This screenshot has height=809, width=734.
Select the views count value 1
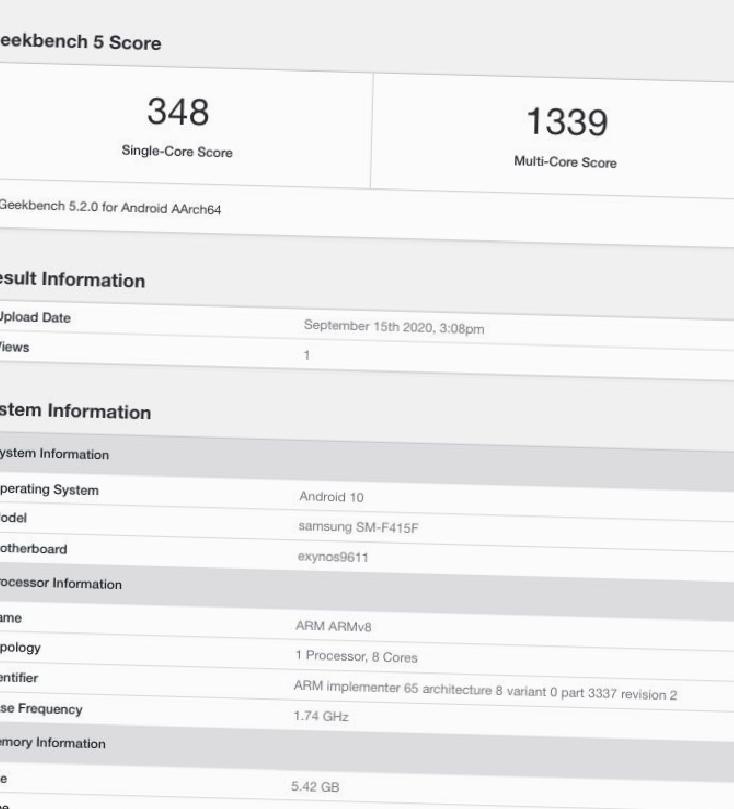tap(307, 355)
